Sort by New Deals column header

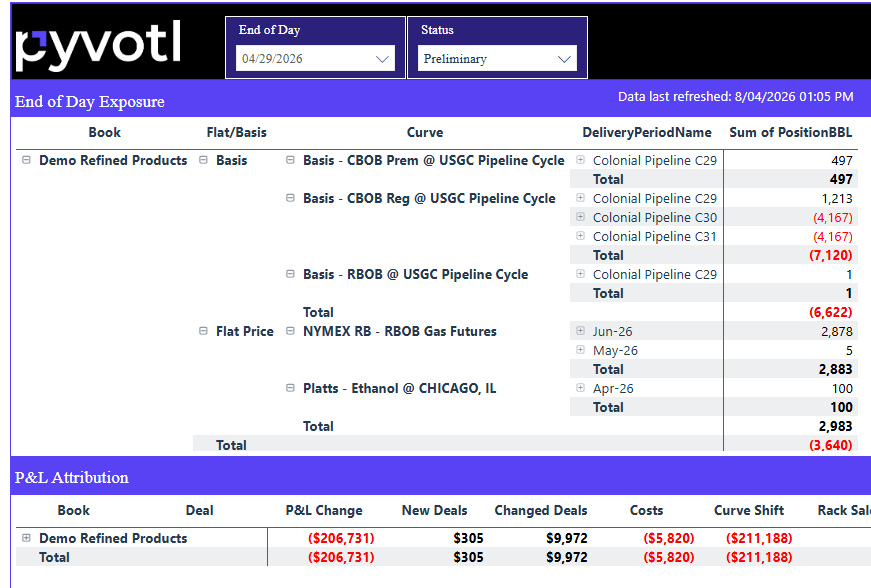434,510
